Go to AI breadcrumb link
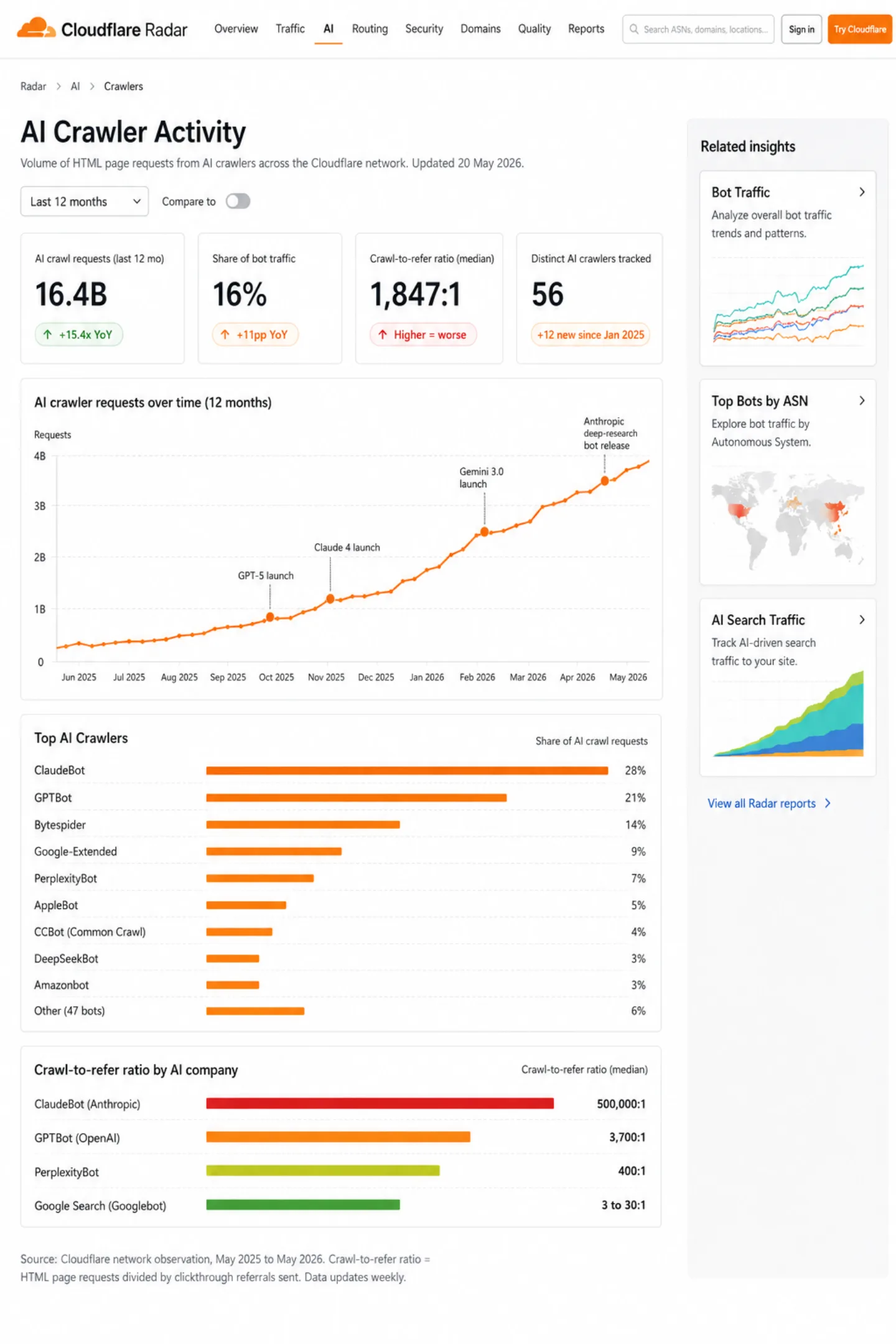Screen dimensions: 896x1344 click(75, 86)
